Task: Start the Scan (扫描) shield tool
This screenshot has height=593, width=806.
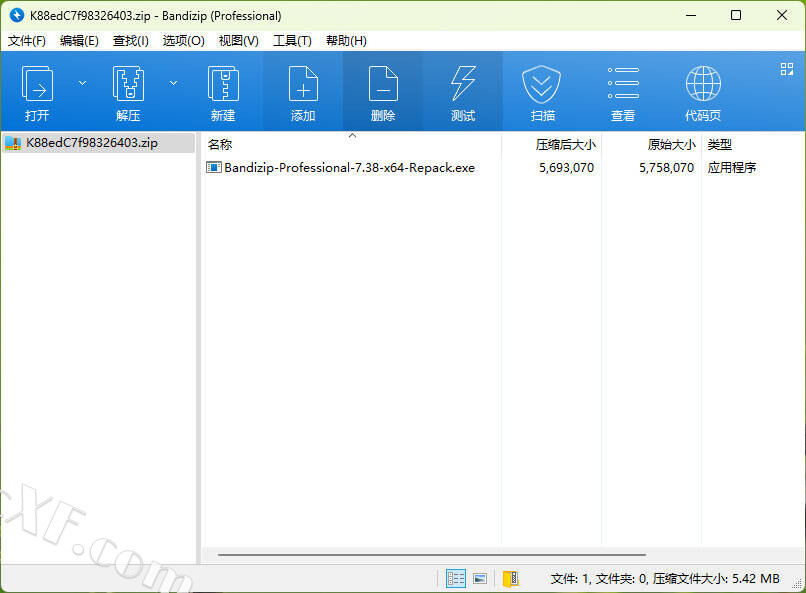Action: tap(542, 92)
